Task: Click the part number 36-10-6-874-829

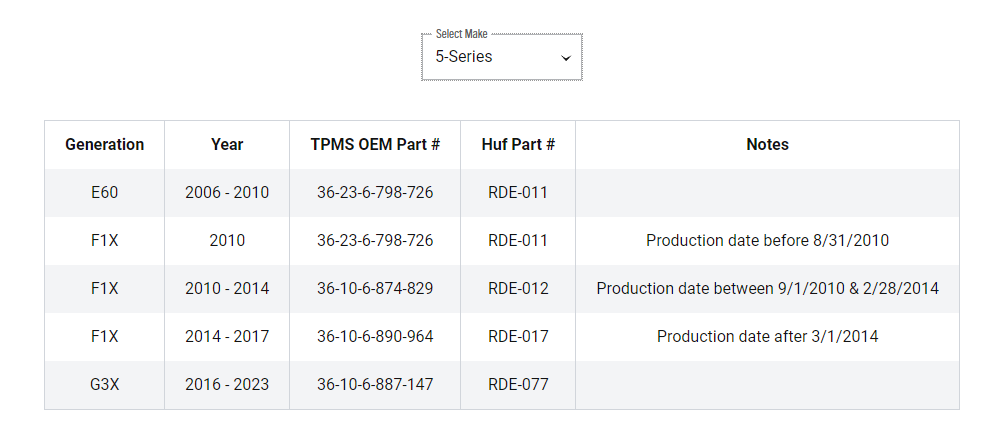Action: tap(375, 289)
